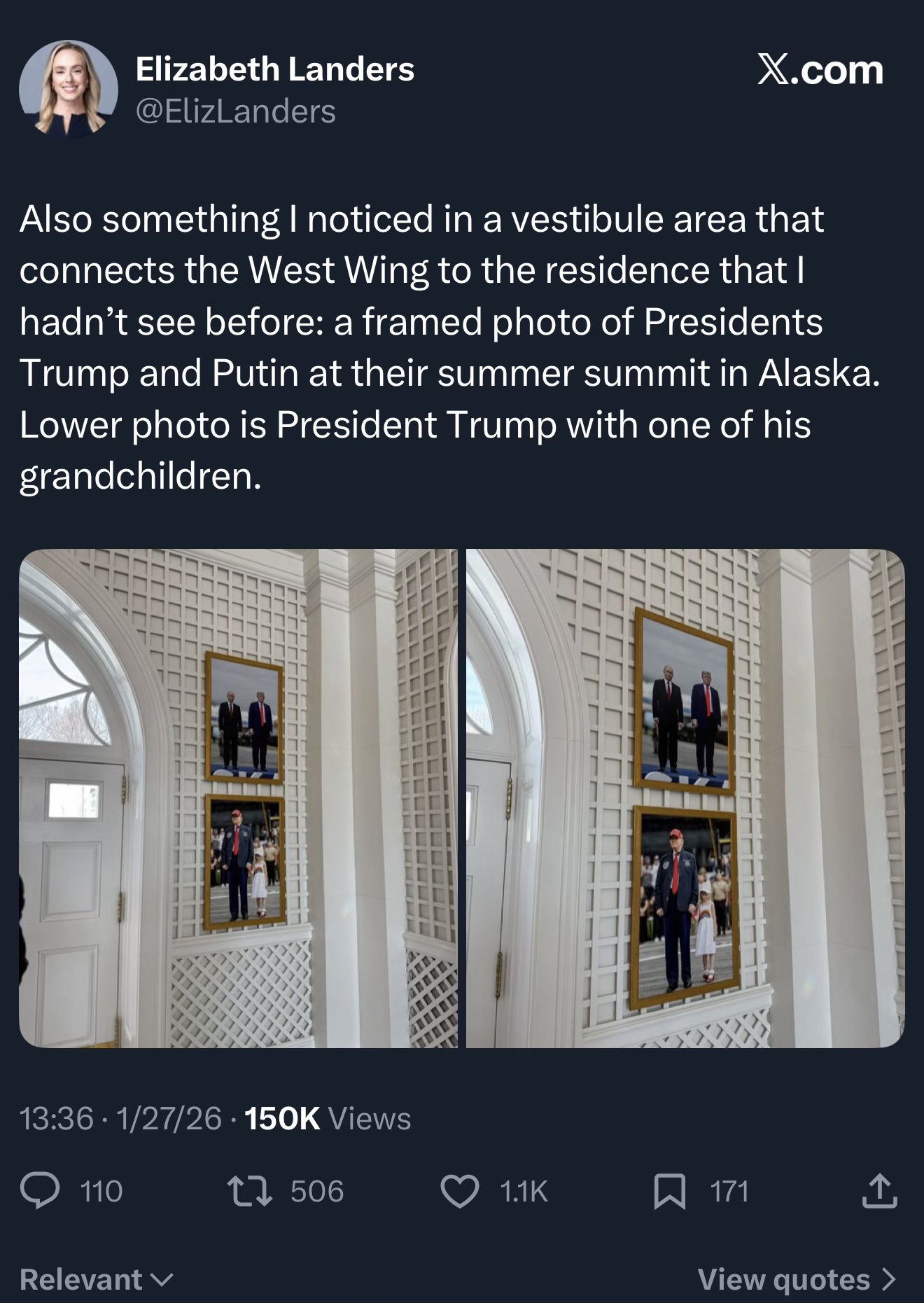Click the Elizabeth Landers display name
The width and height of the screenshot is (924, 1303).
click(x=274, y=69)
